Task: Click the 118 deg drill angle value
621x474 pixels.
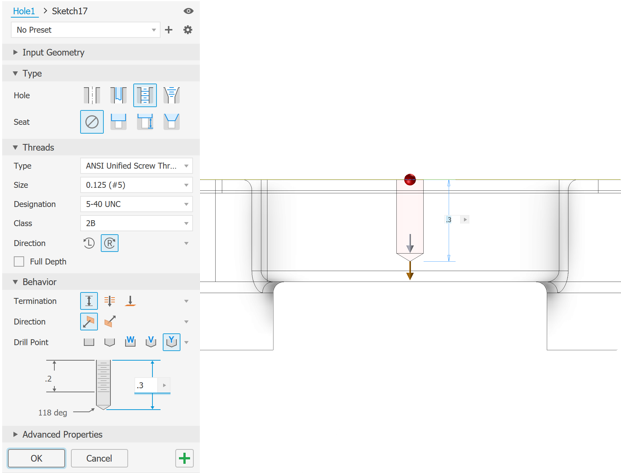Action: pyautogui.click(x=53, y=413)
